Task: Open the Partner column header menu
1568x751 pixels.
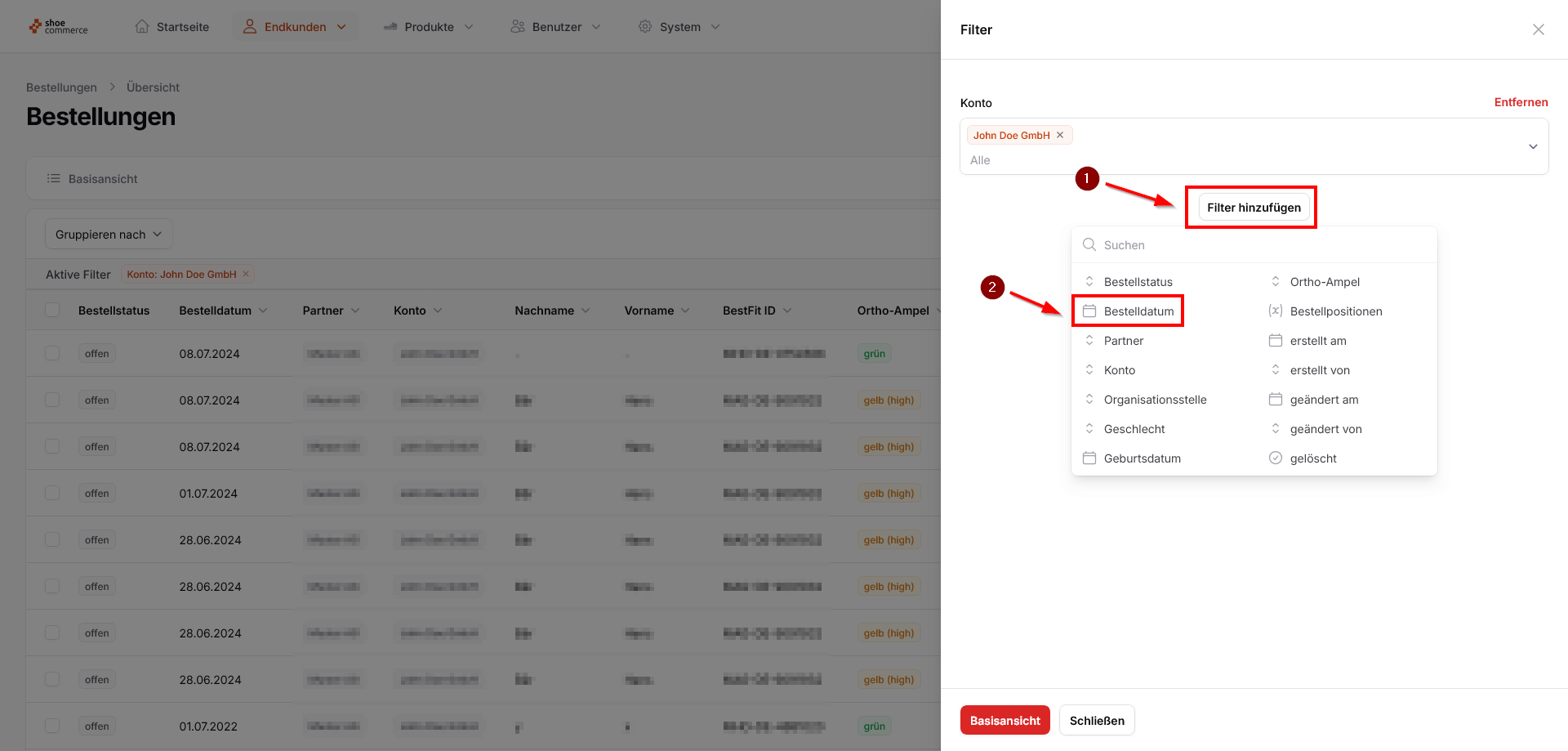Action: pyautogui.click(x=355, y=311)
